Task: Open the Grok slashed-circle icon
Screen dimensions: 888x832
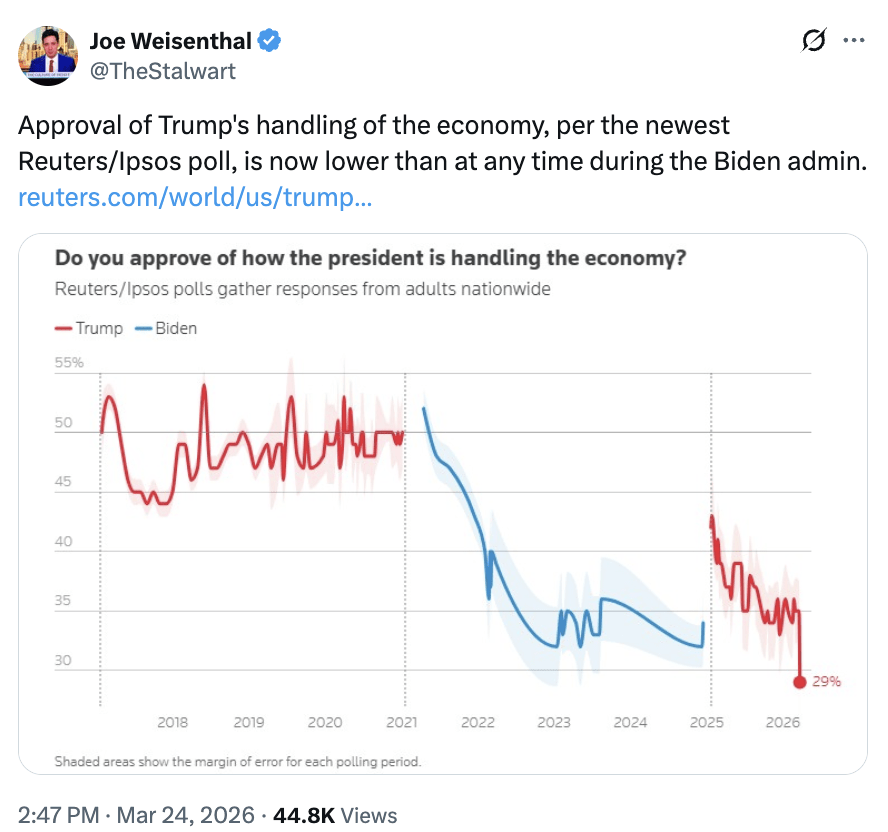Action: point(814,41)
